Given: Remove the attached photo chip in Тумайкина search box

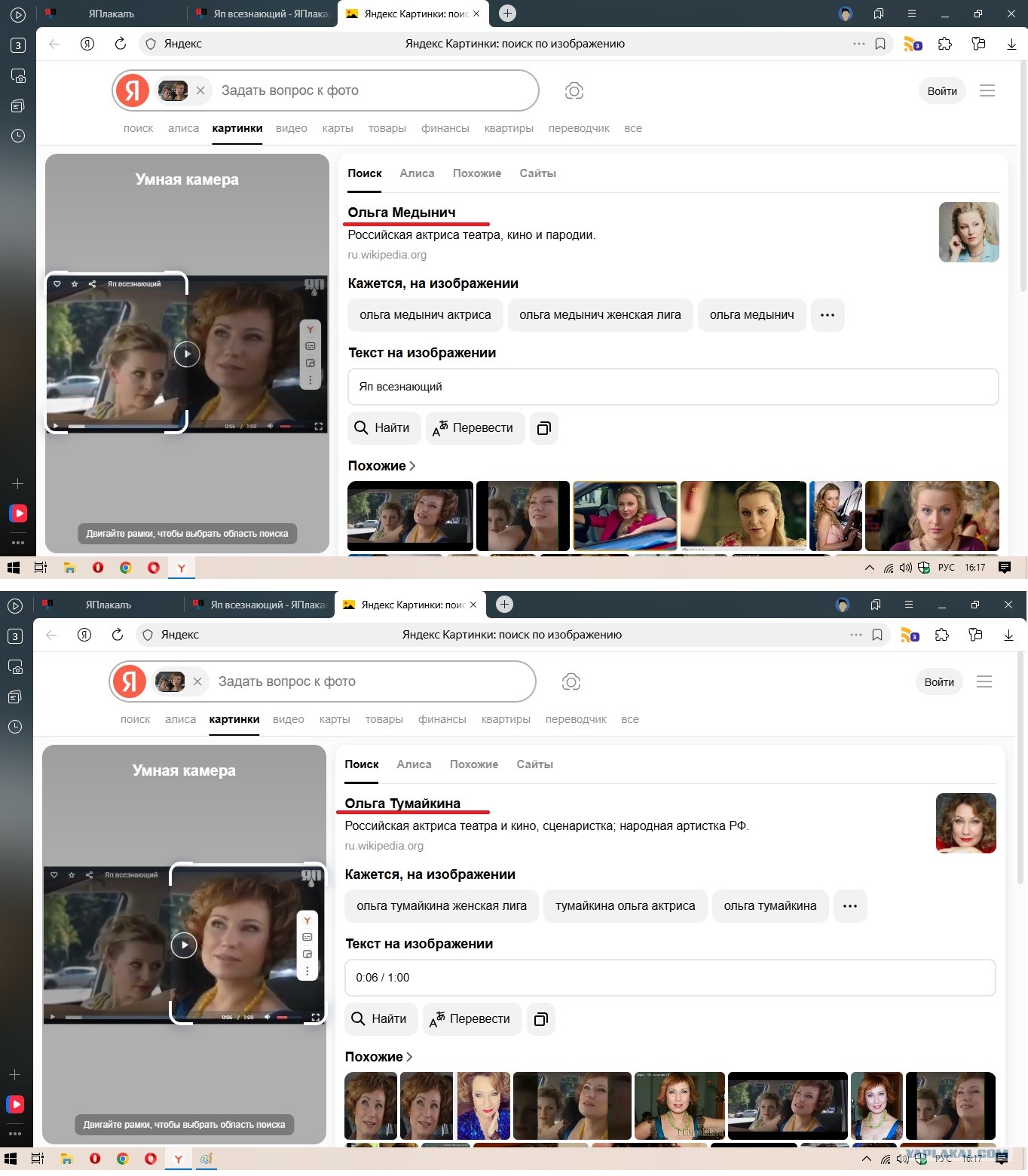Looking at the screenshot, I should (197, 681).
